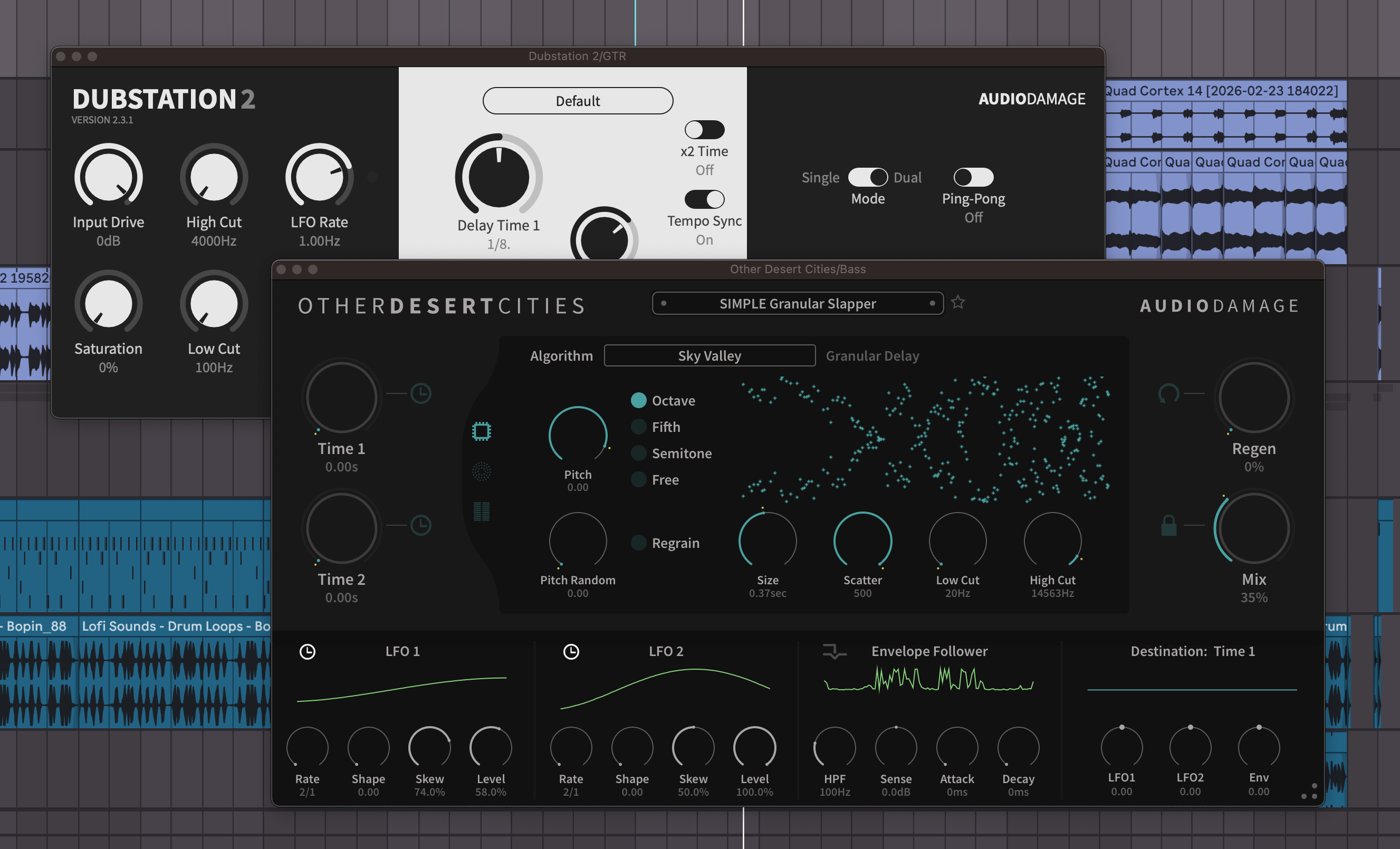The width and height of the screenshot is (1400, 849).
Task: Go to previous preset using left dot
Action: [664, 303]
